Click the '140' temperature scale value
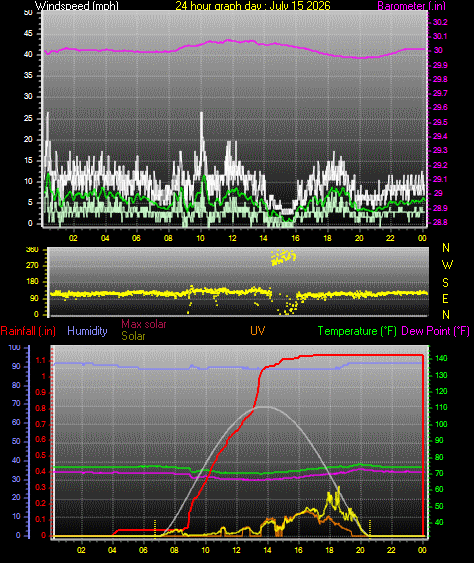This screenshot has width=474, height=563. (x=441, y=358)
